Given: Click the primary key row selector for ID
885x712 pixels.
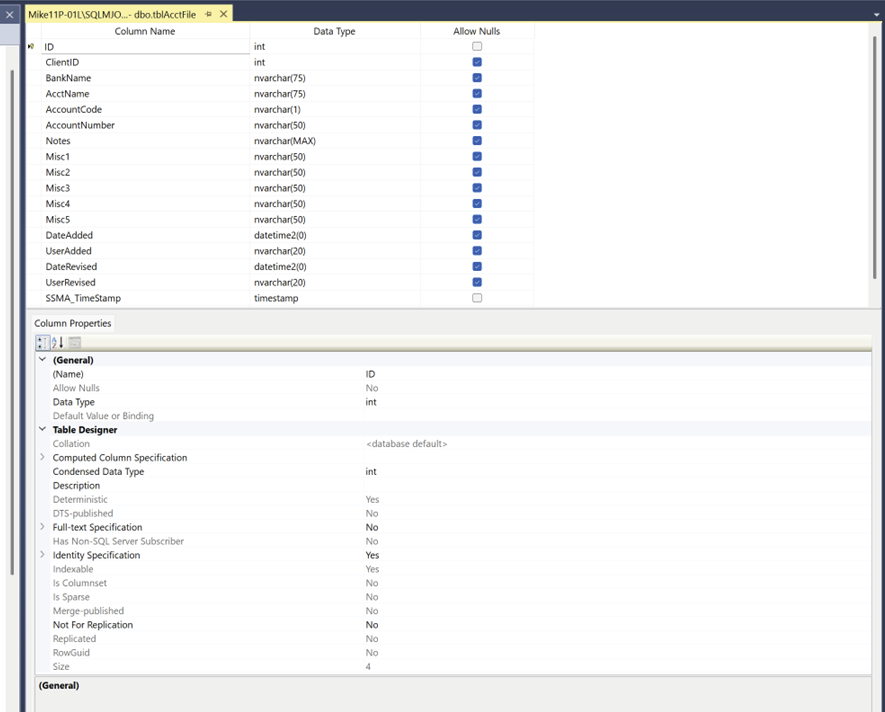Looking at the screenshot, I should click(x=33, y=47).
